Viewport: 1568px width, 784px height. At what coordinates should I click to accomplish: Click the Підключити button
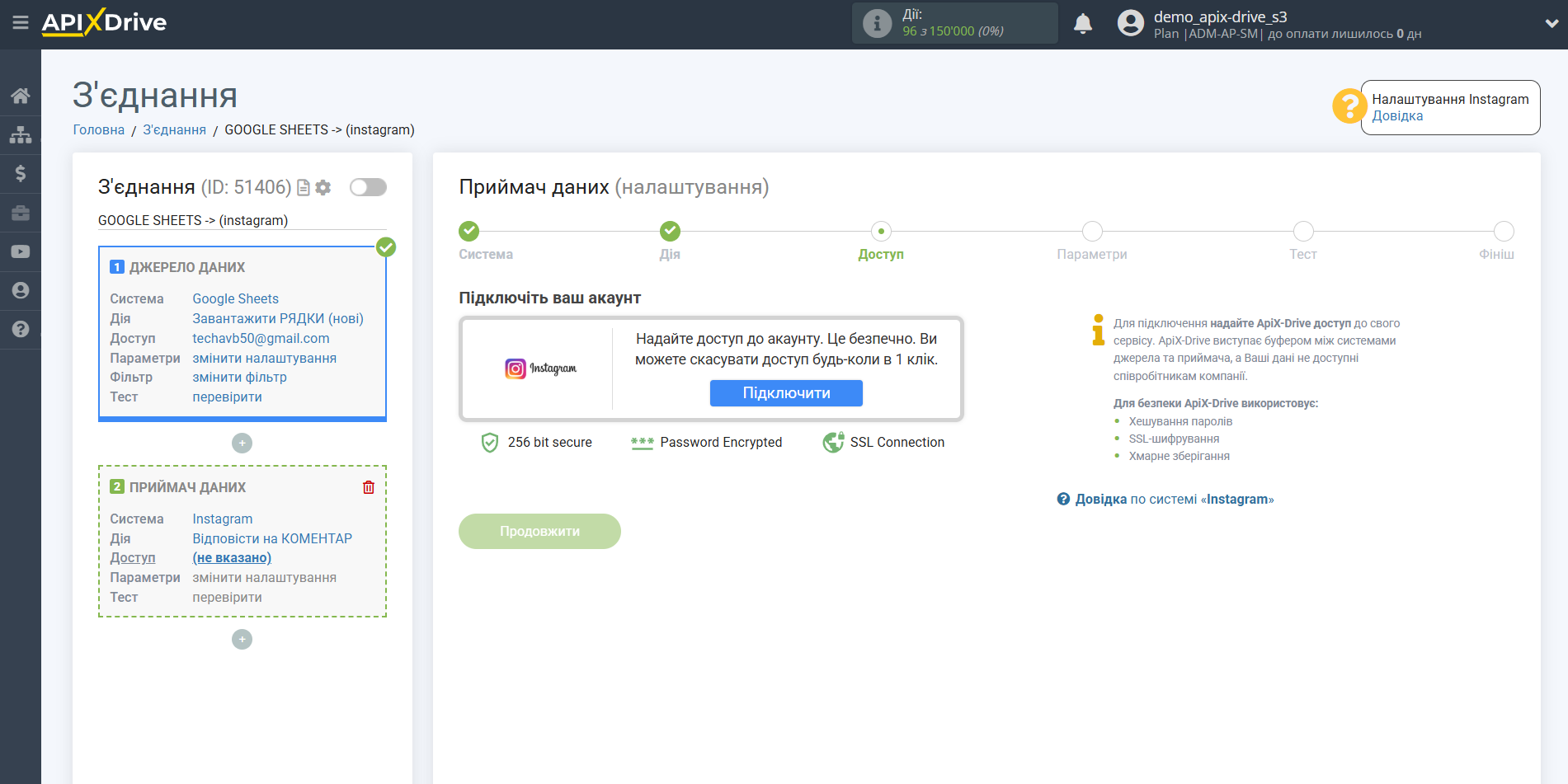786,393
